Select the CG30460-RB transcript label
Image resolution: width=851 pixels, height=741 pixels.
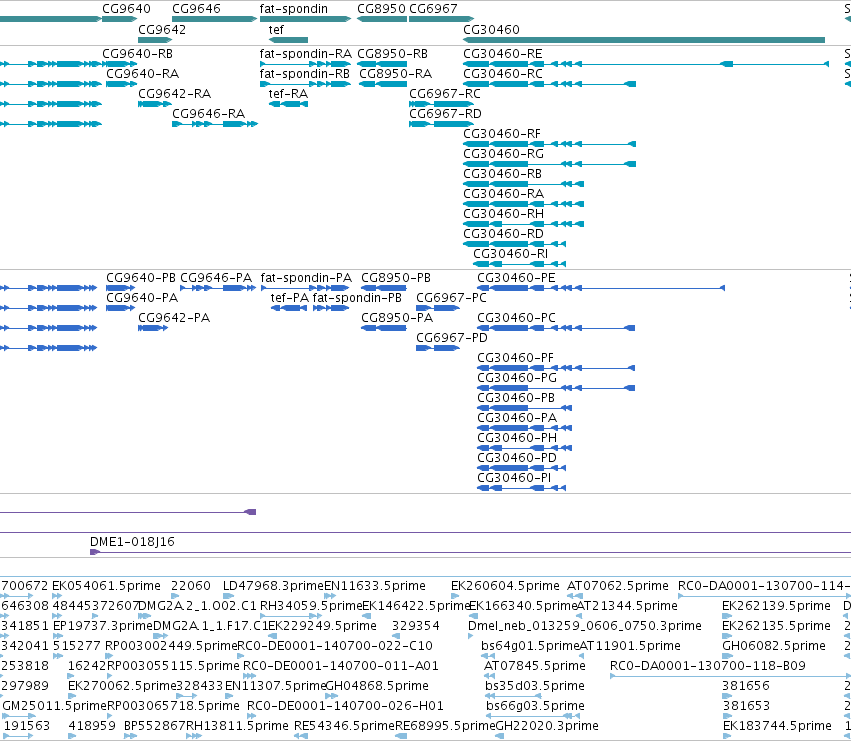click(x=503, y=174)
